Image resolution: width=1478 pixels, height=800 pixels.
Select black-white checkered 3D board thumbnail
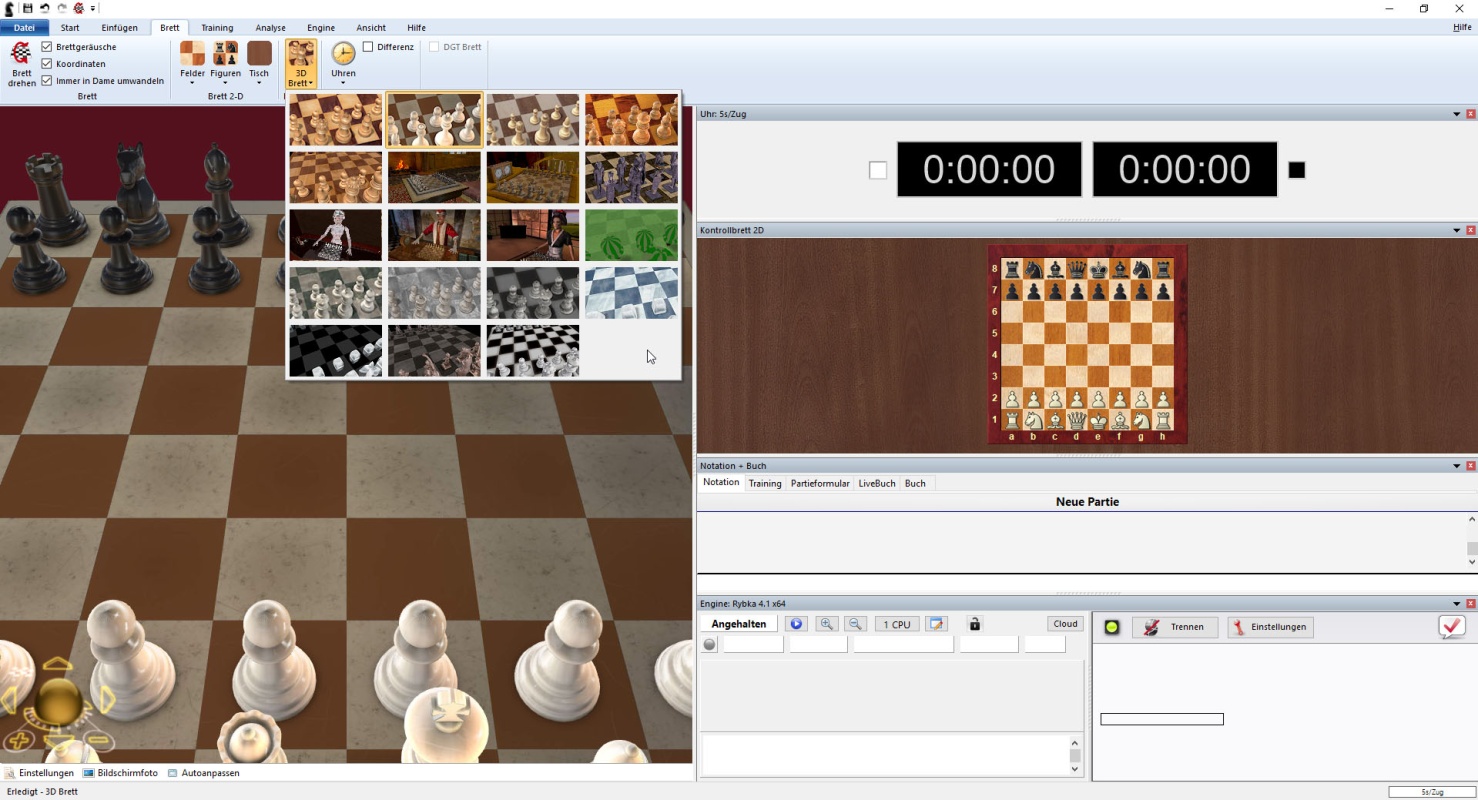point(532,351)
